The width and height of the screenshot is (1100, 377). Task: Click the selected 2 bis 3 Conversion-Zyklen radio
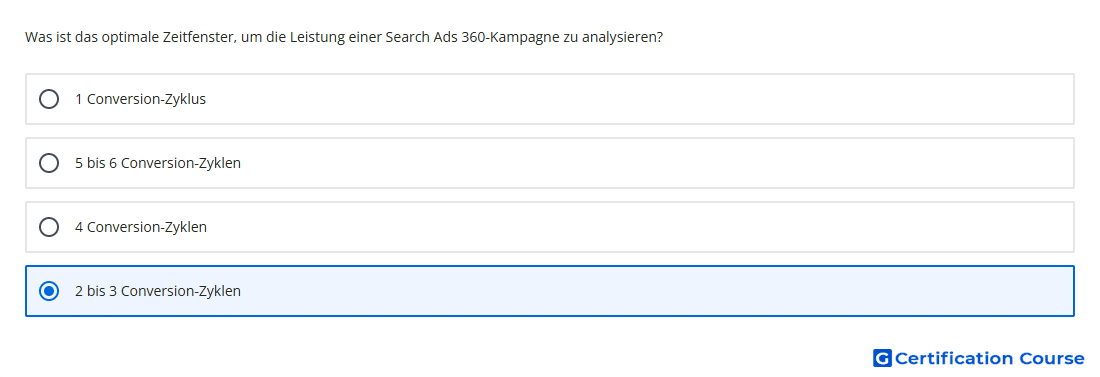pyautogui.click(x=49, y=291)
